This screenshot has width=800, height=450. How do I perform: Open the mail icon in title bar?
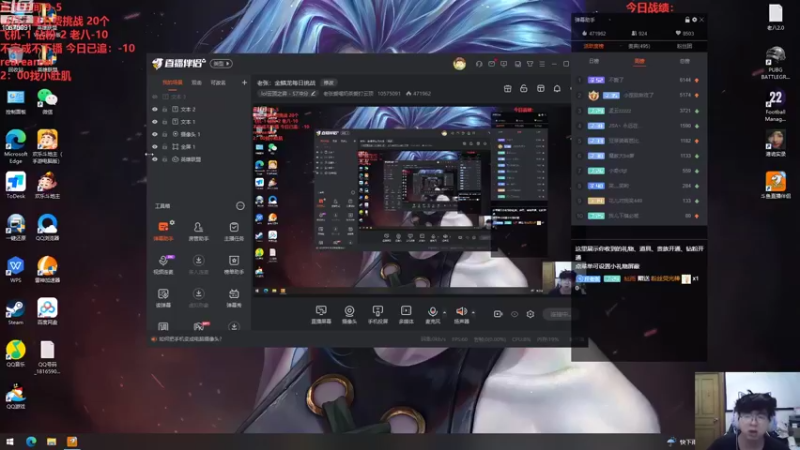[x=491, y=64]
